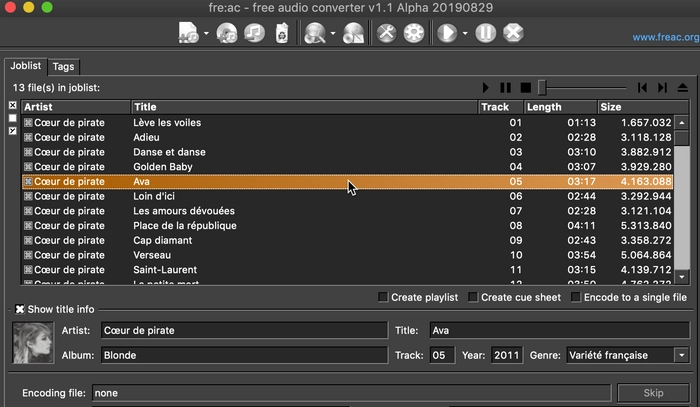Image resolution: width=700 pixels, height=407 pixels.
Task: Play the selected track in joblist player
Action: coord(486,87)
